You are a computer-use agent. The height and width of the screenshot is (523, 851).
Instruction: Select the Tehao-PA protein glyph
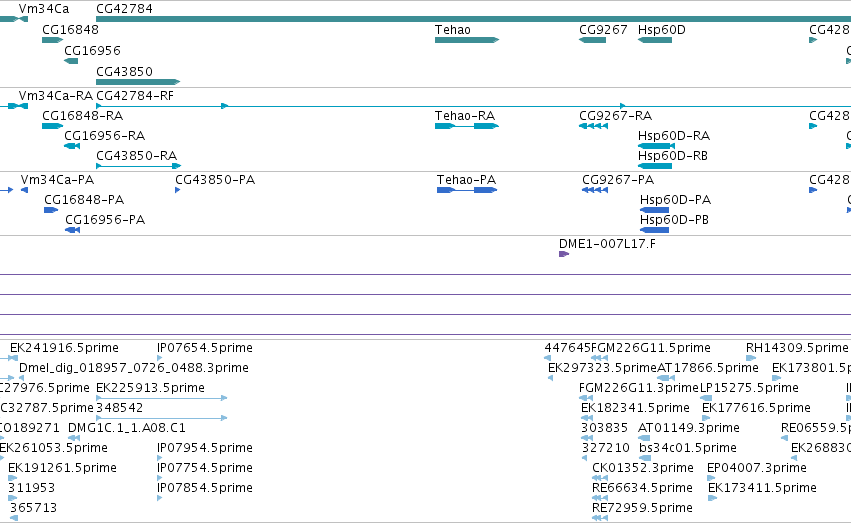pyautogui.click(x=467, y=190)
